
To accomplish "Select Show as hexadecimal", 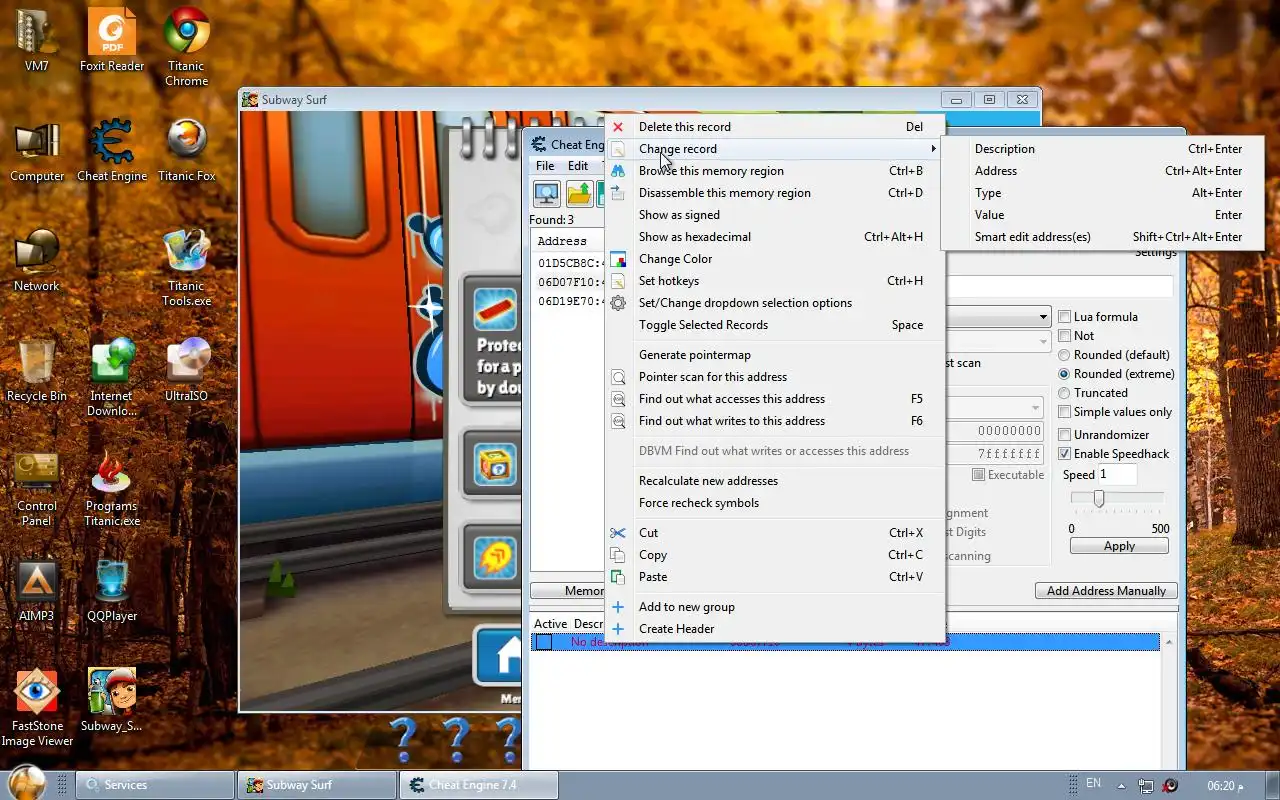I will click(775, 237).
